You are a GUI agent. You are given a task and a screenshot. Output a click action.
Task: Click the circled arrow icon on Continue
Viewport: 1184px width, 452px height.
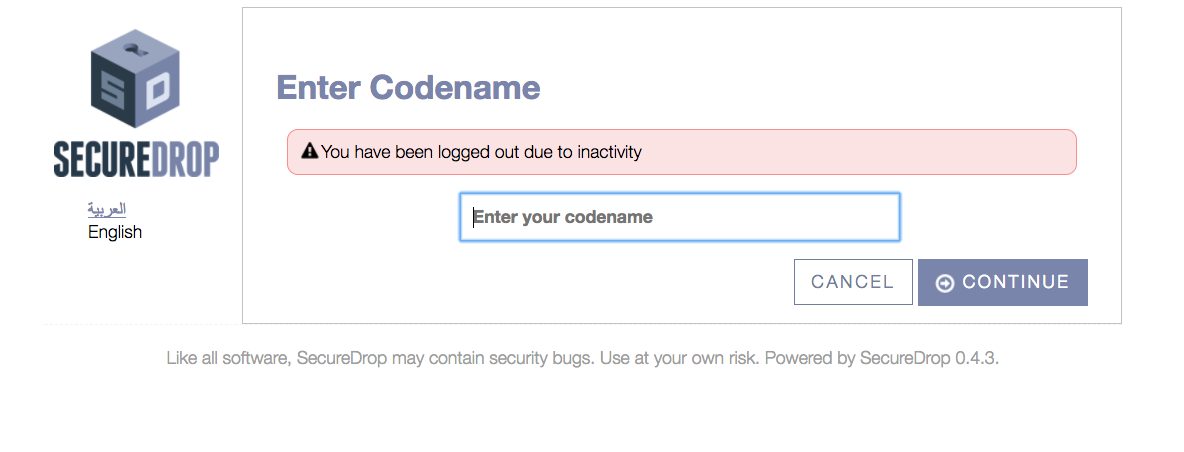(x=945, y=283)
